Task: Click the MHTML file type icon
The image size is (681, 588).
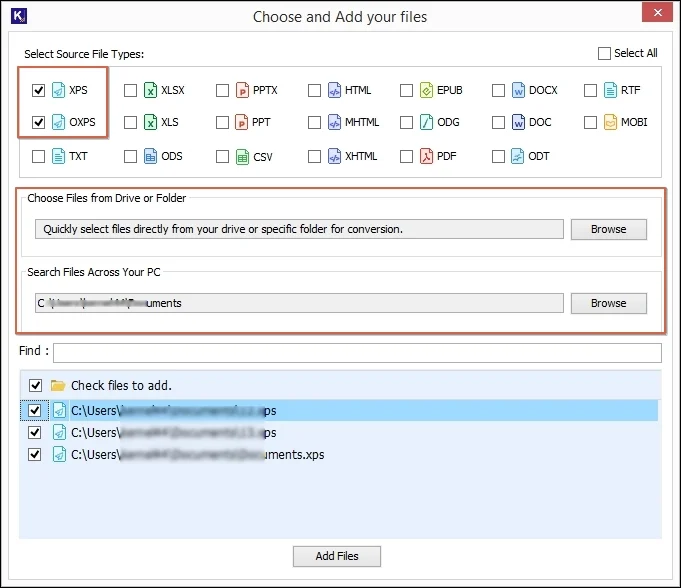Action: (x=334, y=122)
